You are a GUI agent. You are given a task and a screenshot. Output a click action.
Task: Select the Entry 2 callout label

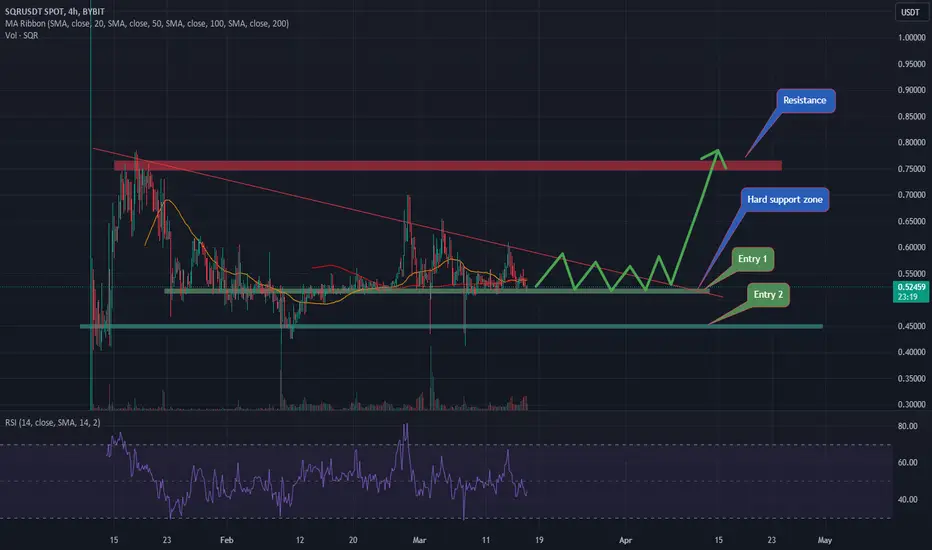pos(768,294)
